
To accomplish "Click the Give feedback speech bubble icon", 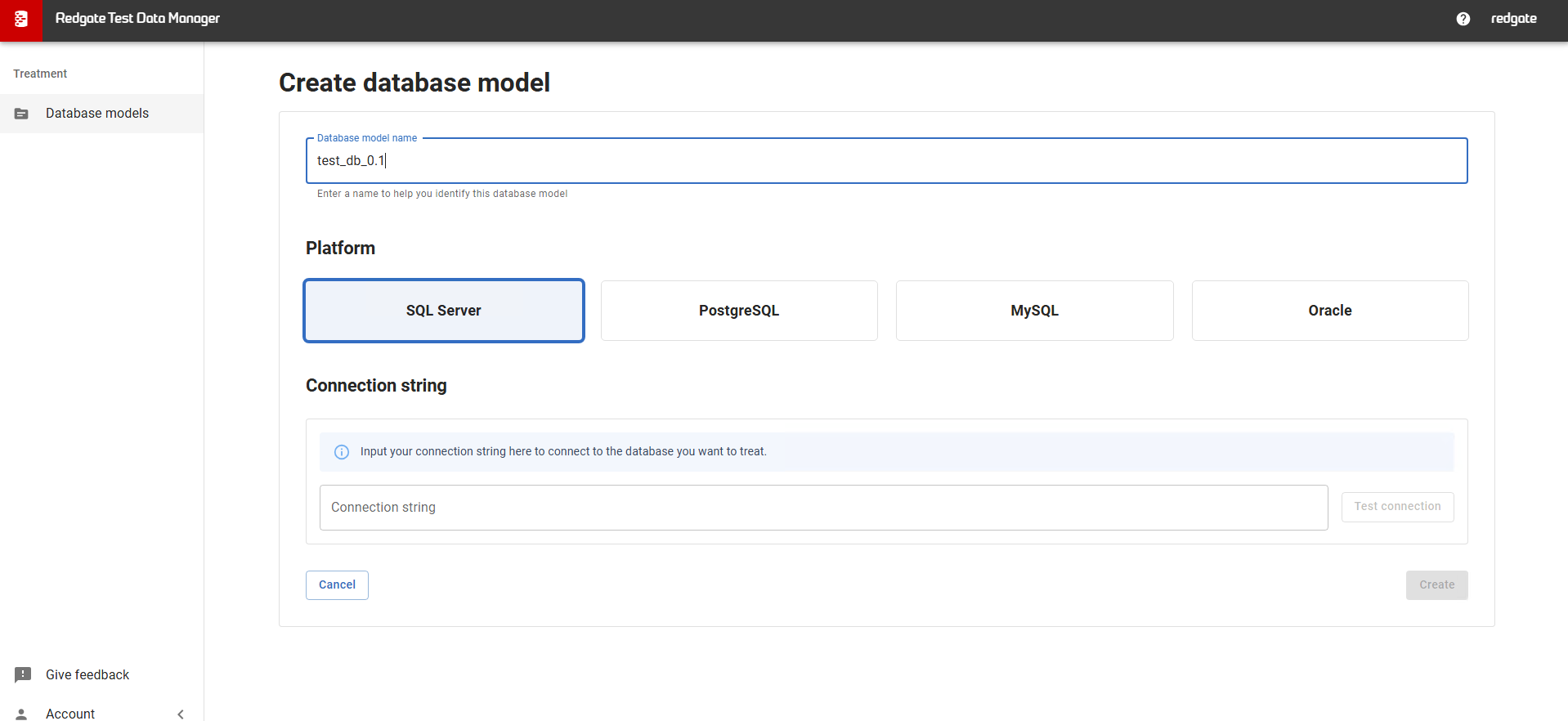I will point(23,674).
